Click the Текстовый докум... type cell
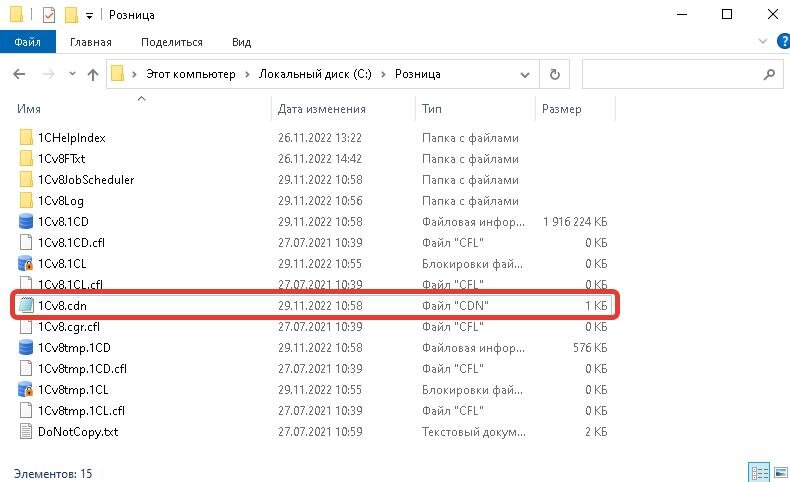 pyautogui.click(x=474, y=432)
